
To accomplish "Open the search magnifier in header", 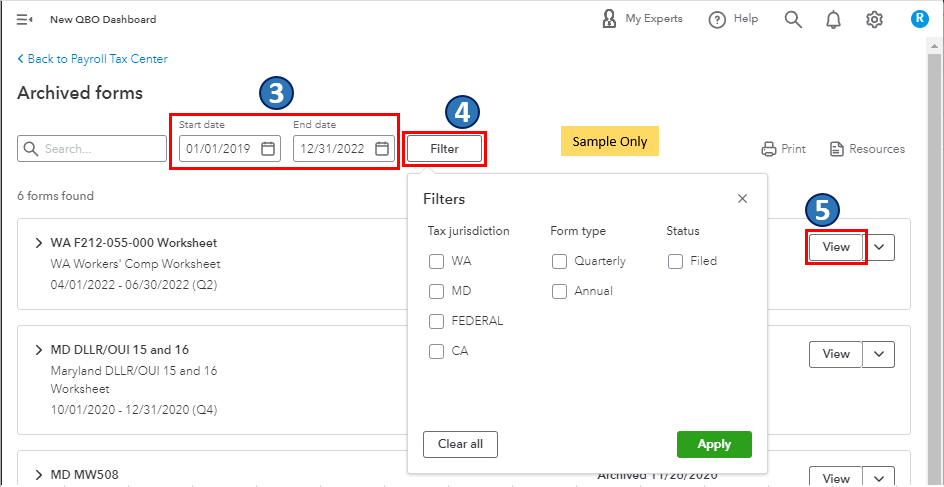I will tap(793, 20).
